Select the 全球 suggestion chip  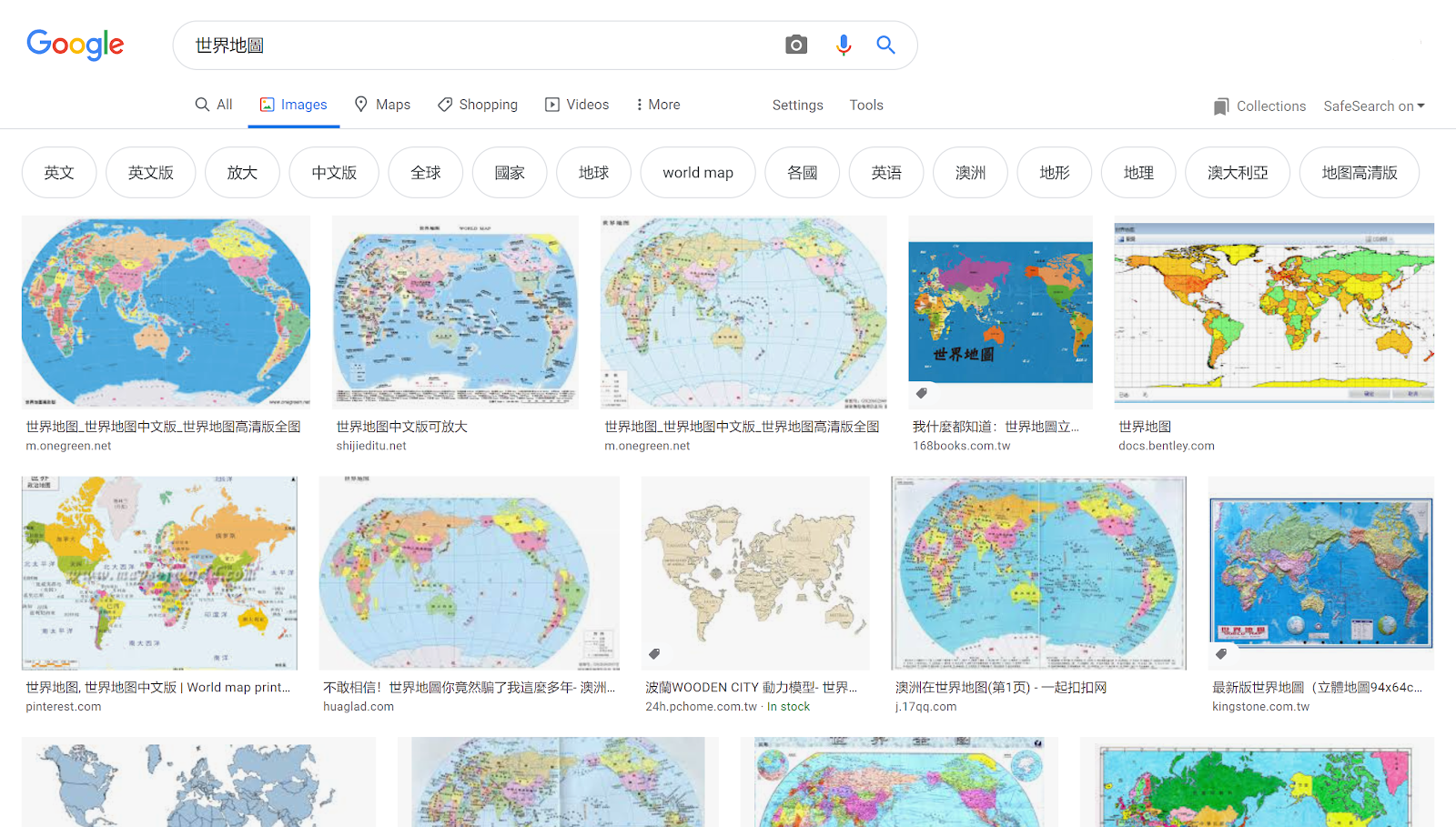(426, 173)
